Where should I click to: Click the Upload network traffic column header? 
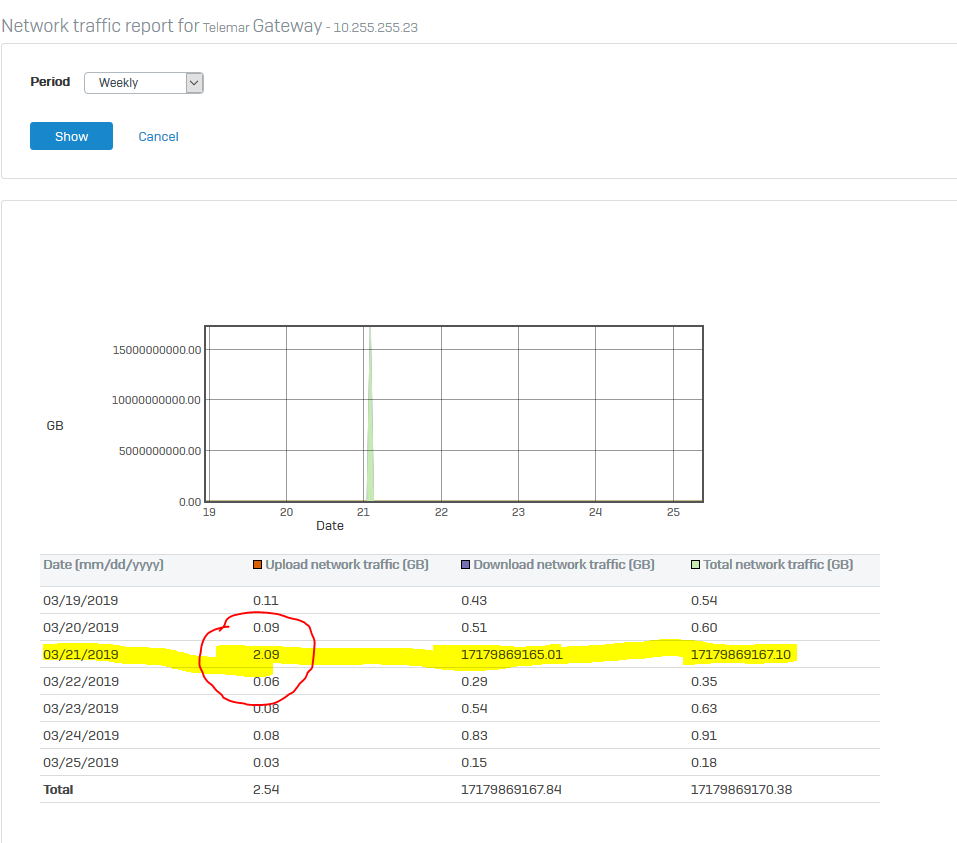(346, 565)
